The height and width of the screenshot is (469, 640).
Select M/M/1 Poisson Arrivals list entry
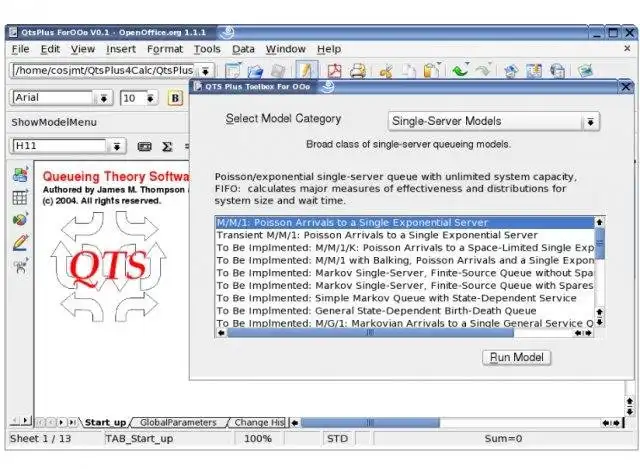(405, 223)
